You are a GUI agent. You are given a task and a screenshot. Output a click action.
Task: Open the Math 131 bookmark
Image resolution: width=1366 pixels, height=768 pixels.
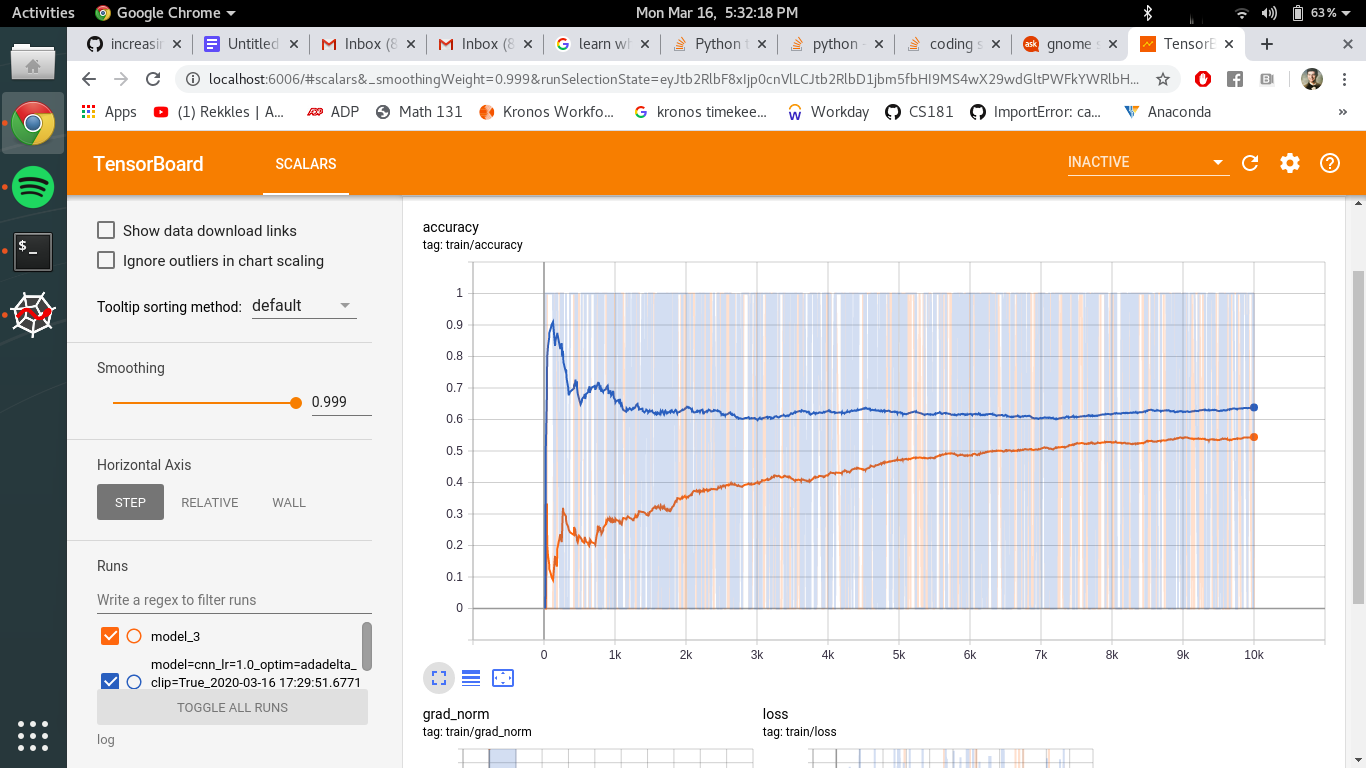coord(419,112)
